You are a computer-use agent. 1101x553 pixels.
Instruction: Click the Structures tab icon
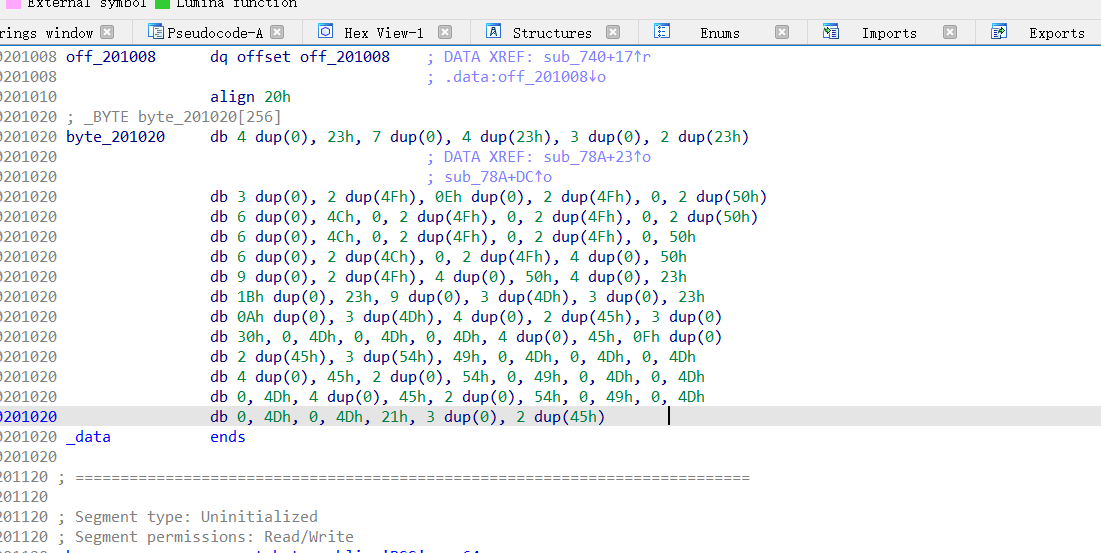[494, 31]
